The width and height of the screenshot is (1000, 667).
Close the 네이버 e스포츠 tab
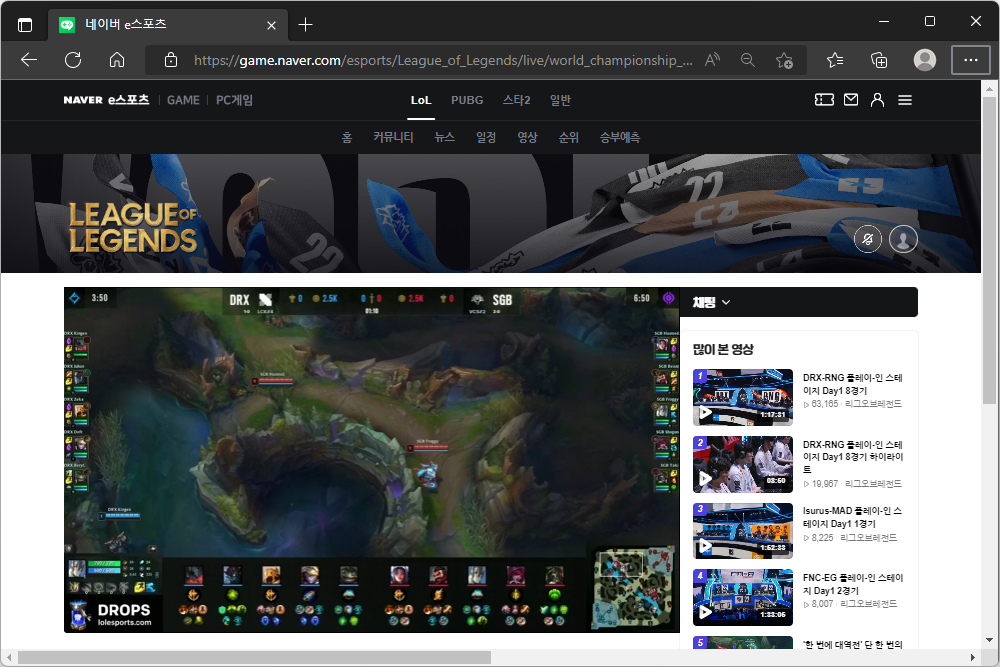click(x=271, y=25)
